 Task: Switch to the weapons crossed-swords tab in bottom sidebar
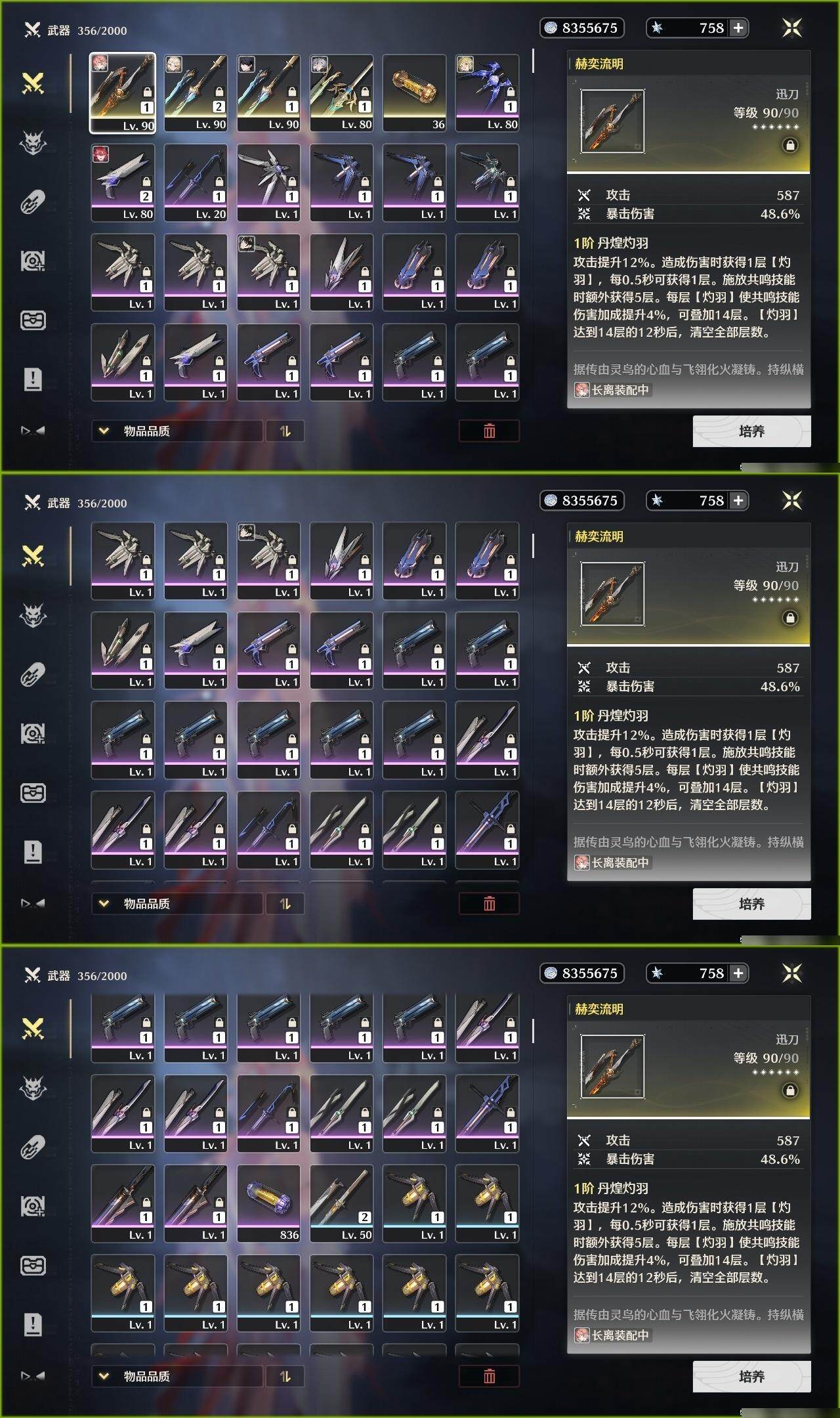(x=33, y=1029)
